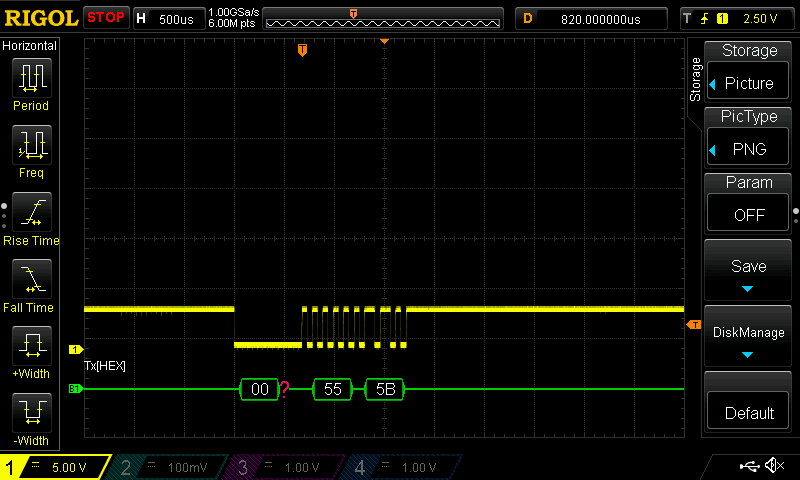This screenshot has width=800, height=480.
Task: Click the orange screen center marker
Action: [384, 41]
